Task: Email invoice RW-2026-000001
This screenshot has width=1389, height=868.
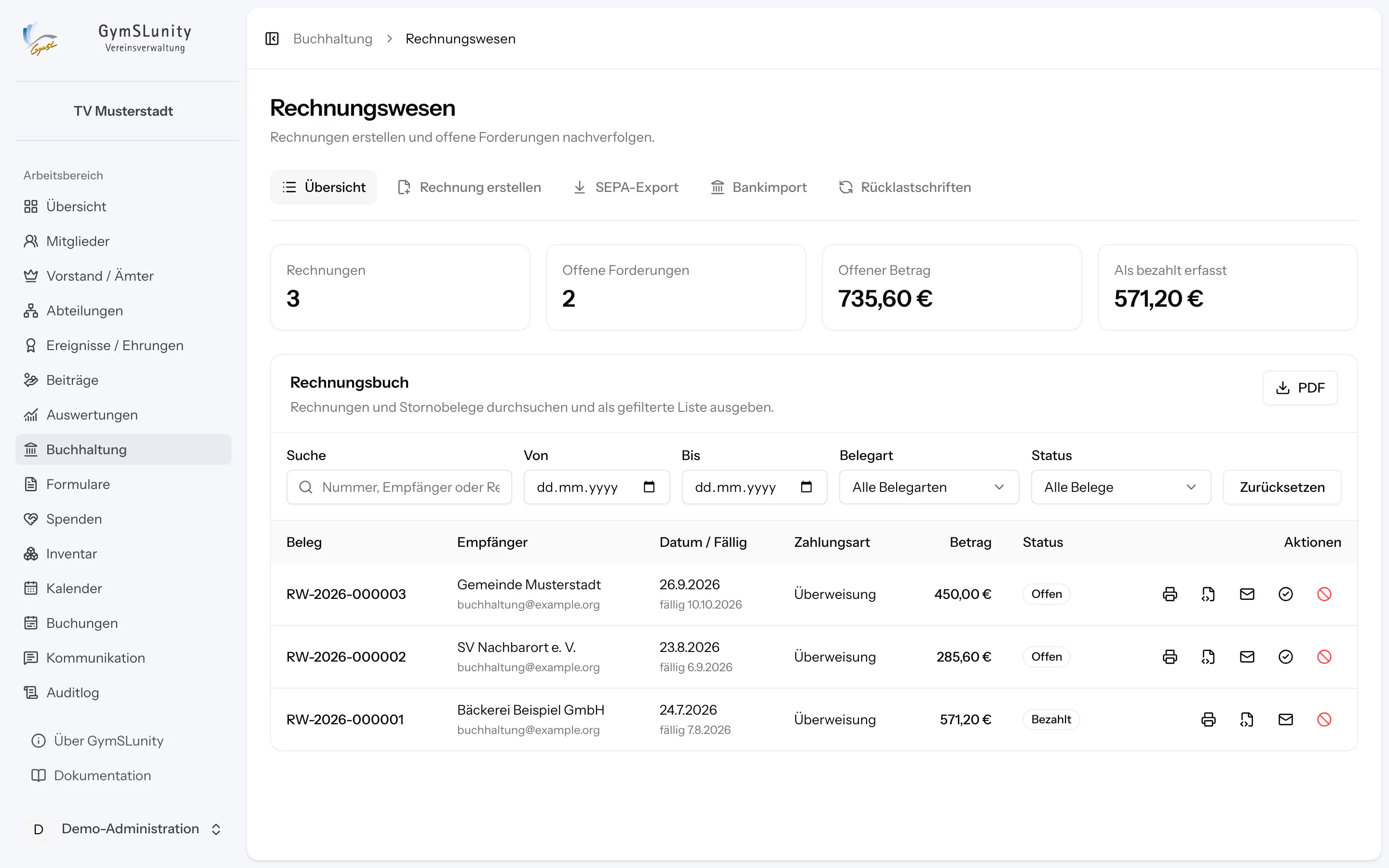Action: click(x=1286, y=719)
